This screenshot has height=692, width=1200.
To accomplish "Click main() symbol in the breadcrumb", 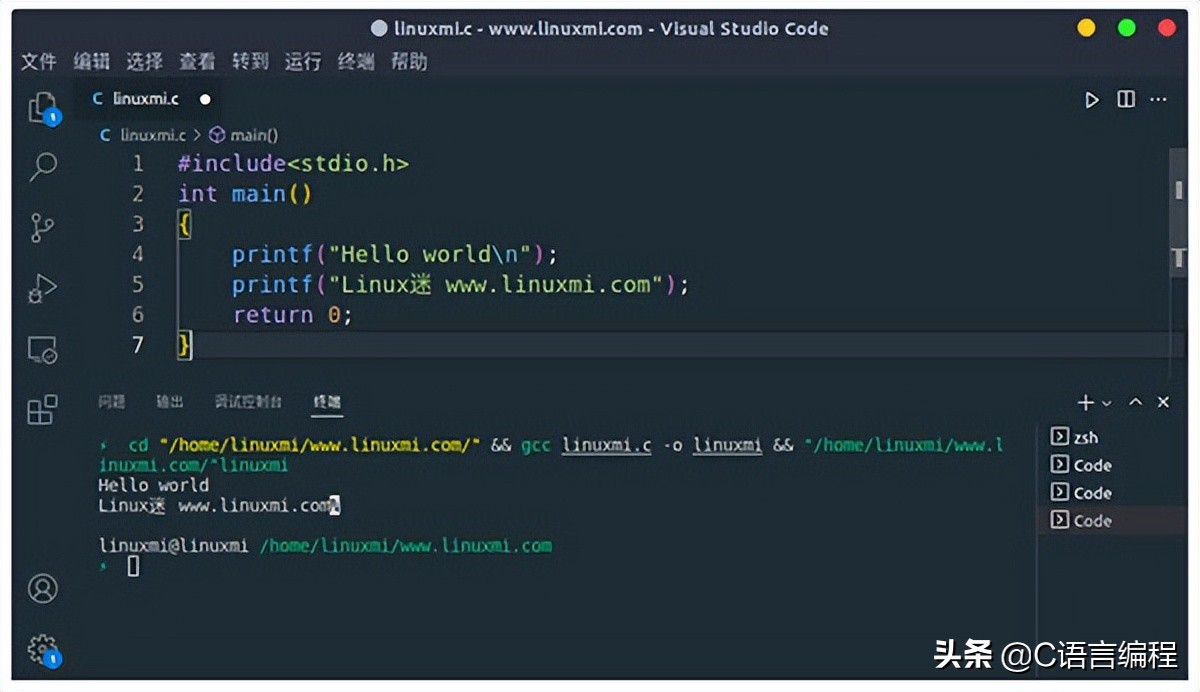I will pyautogui.click(x=254, y=135).
